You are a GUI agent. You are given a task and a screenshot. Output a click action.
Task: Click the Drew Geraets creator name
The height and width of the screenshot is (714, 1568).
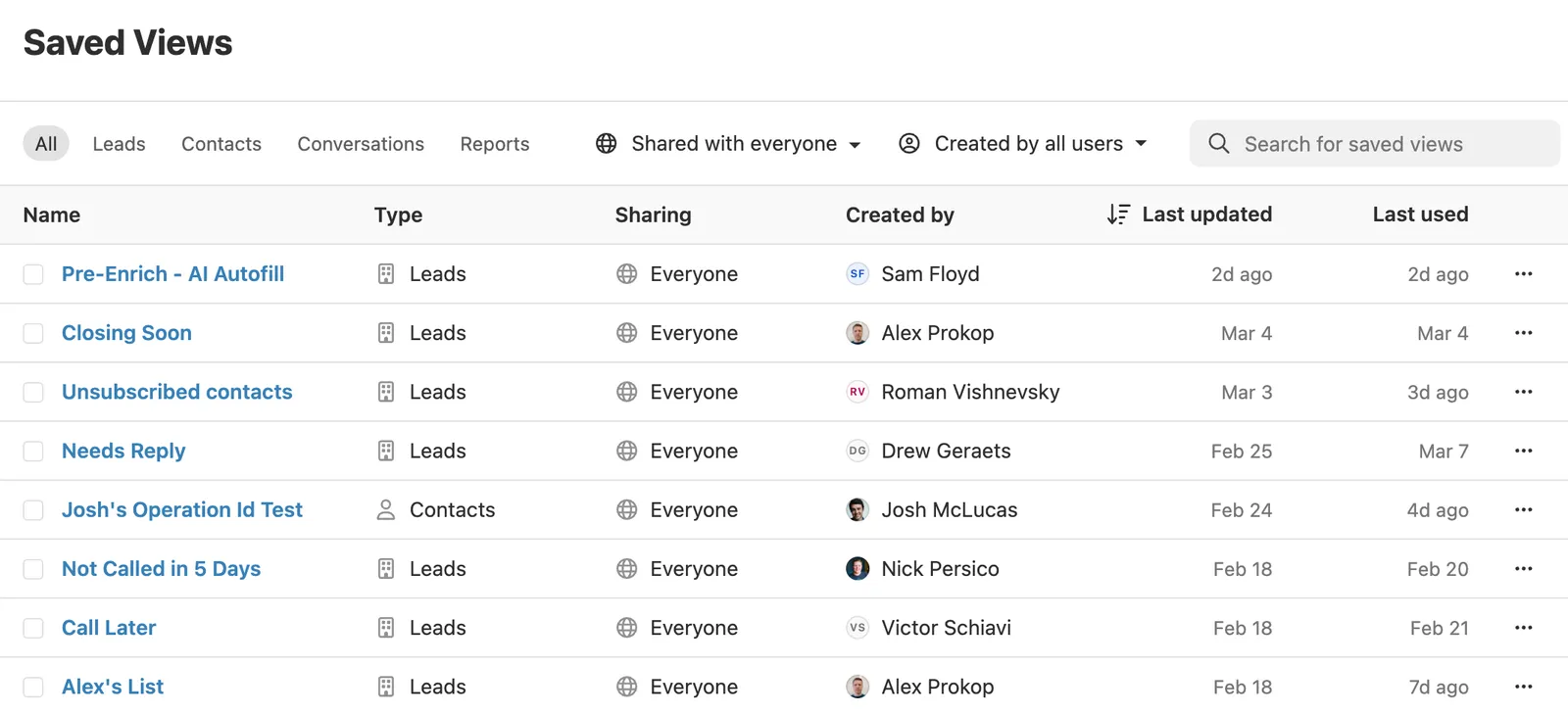click(x=946, y=451)
